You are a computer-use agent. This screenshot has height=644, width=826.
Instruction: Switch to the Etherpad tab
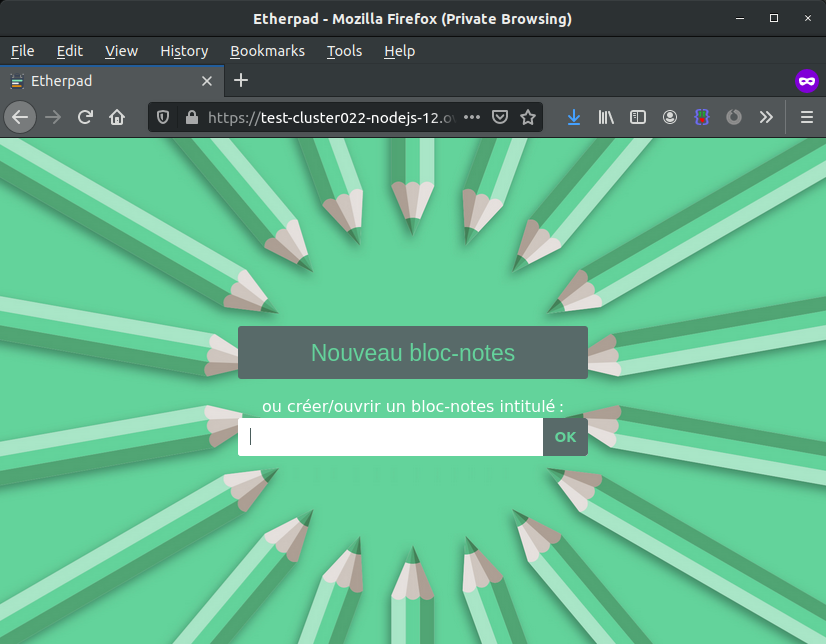click(x=100, y=81)
